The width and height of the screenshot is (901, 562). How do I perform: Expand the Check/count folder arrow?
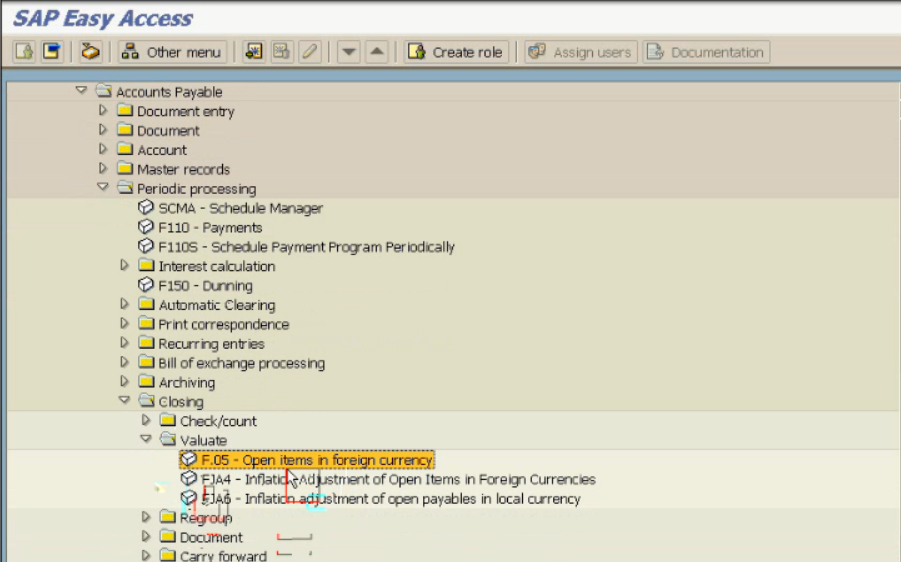click(146, 420)
